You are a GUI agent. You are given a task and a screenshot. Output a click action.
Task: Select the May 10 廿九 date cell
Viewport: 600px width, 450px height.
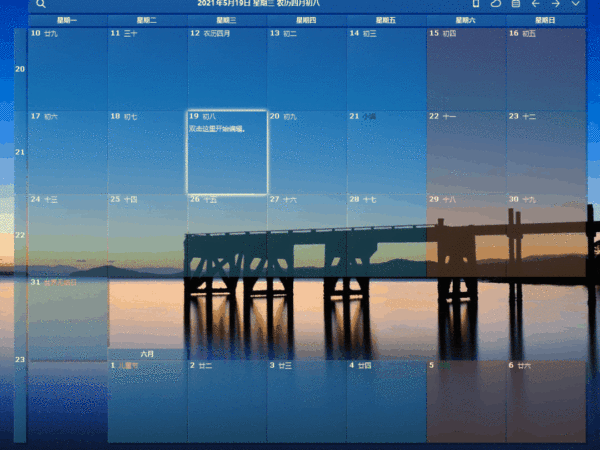pos(67,69)
